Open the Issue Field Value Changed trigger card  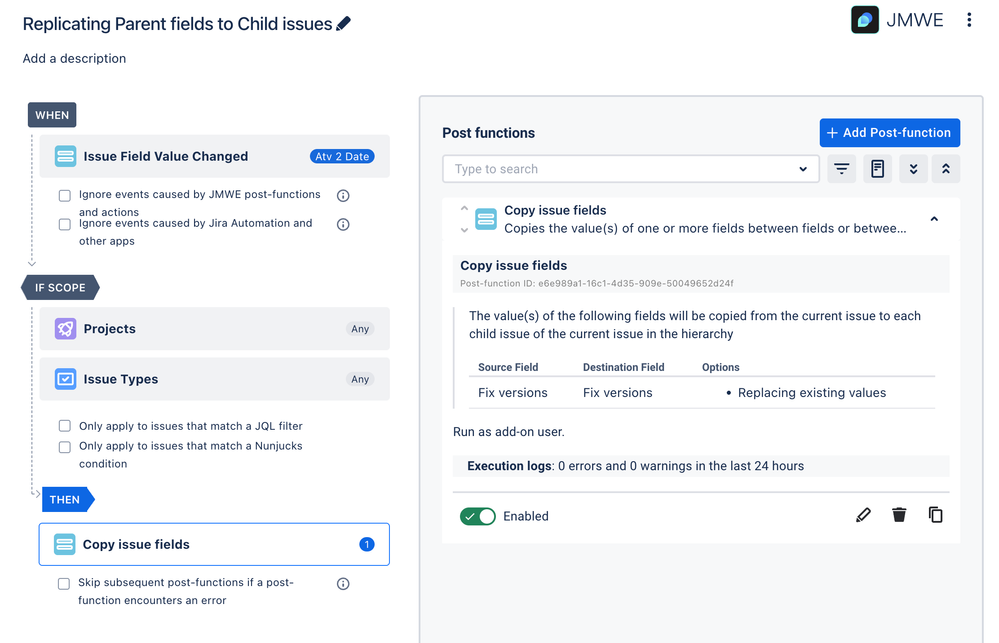point(215,156)
